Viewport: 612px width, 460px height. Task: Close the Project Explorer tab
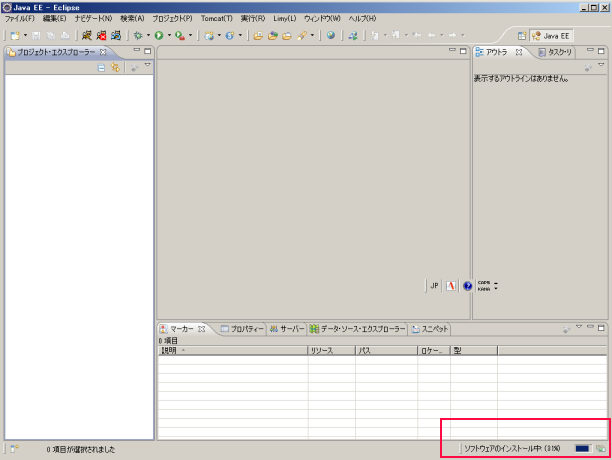pos(103,52)
